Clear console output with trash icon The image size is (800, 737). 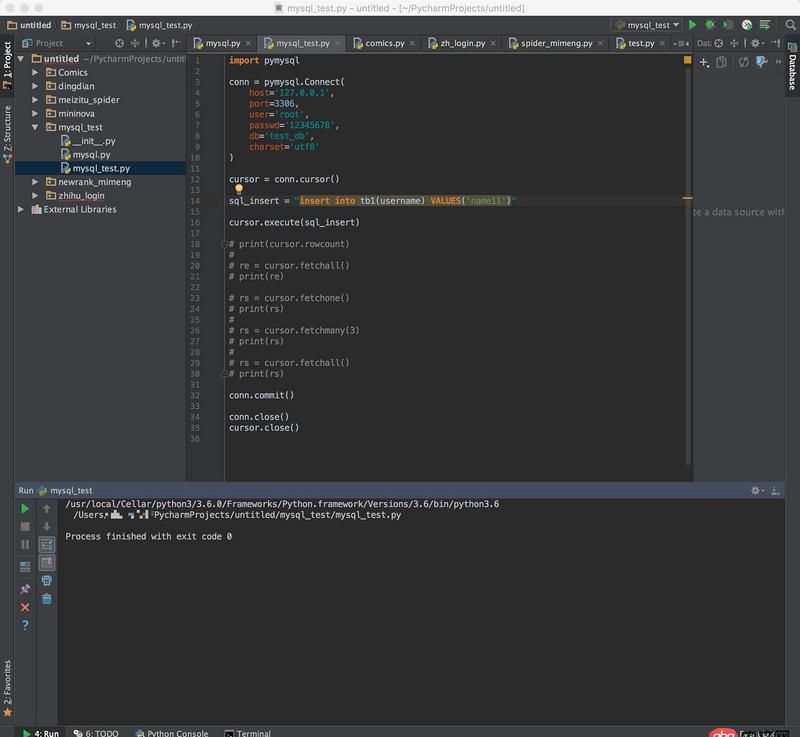click(x=46, y=599)
